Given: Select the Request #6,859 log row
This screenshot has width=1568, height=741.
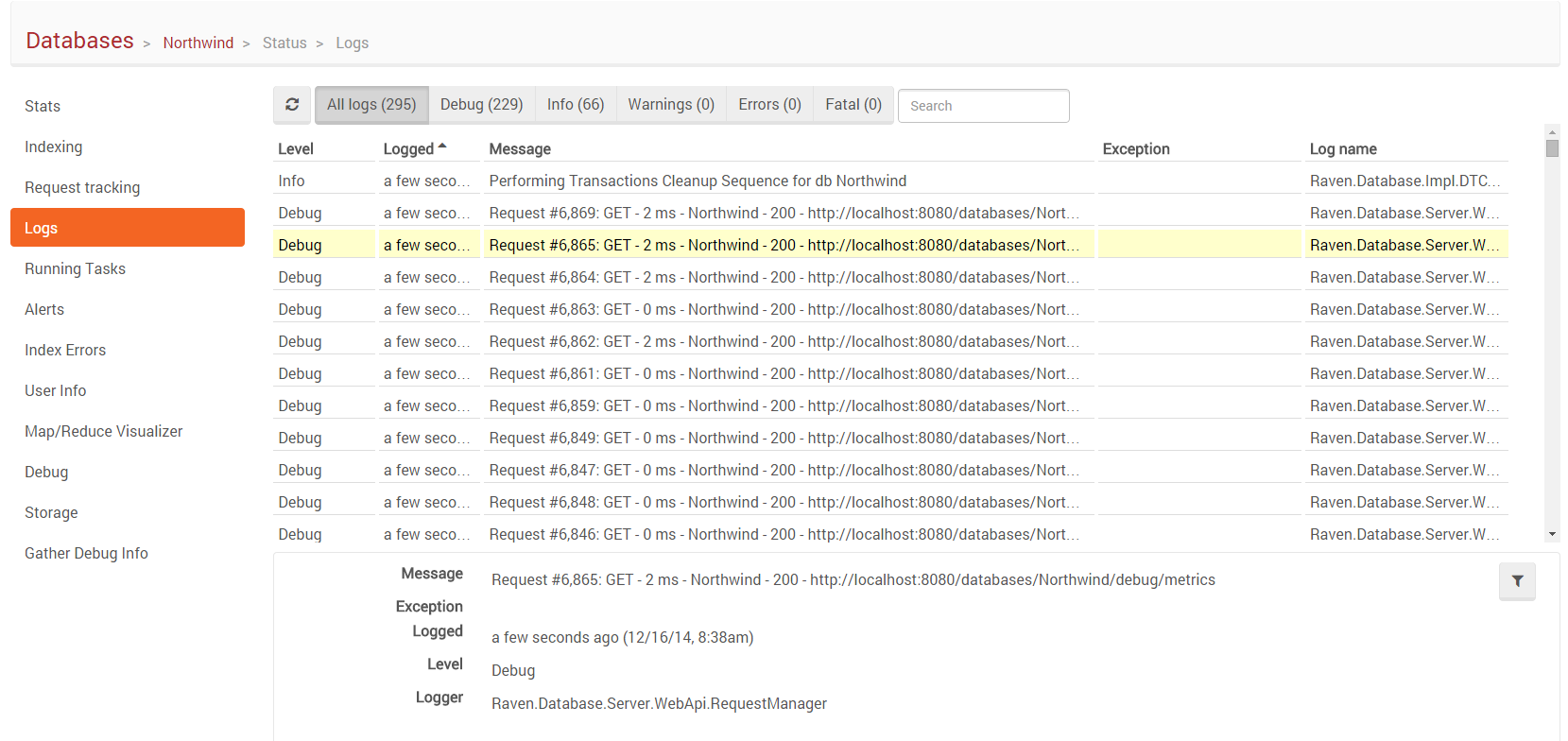Looking at the screenshot, I should (890, 405).
